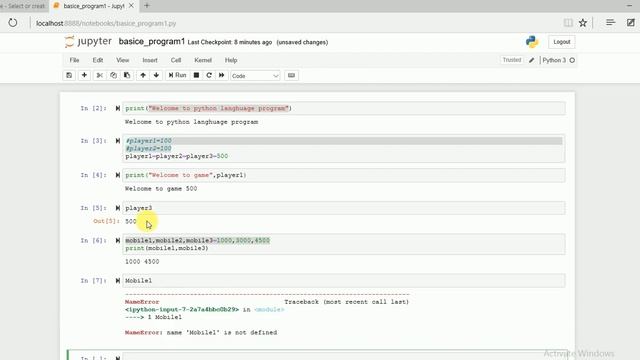The height and width of the screenshot is (360, 640).
Task: Run cell In [4] with its run icon
Action: pyautogui.click(x=118, y=175)
